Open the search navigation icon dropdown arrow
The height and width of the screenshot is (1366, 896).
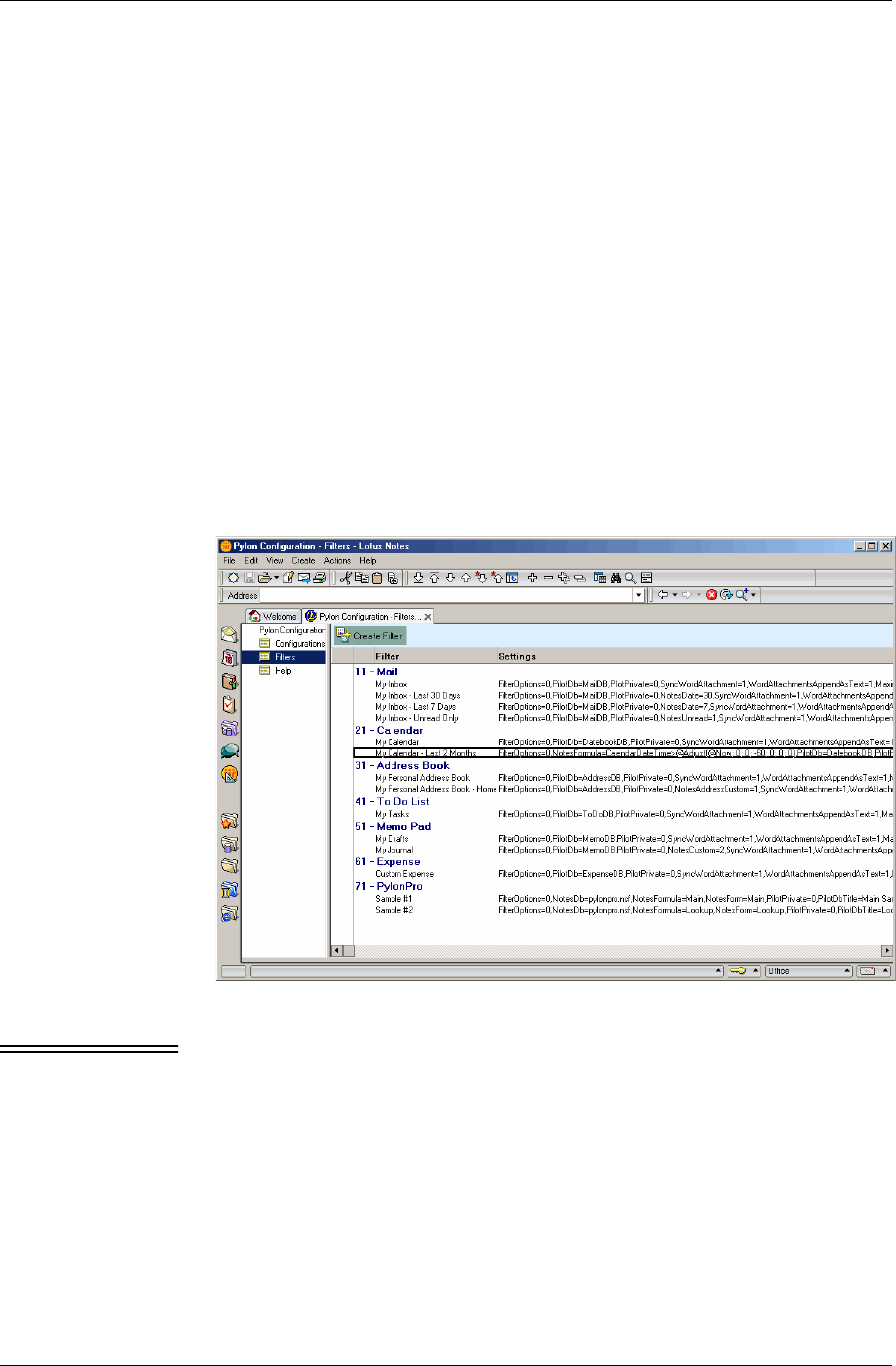tap(753, 595)
